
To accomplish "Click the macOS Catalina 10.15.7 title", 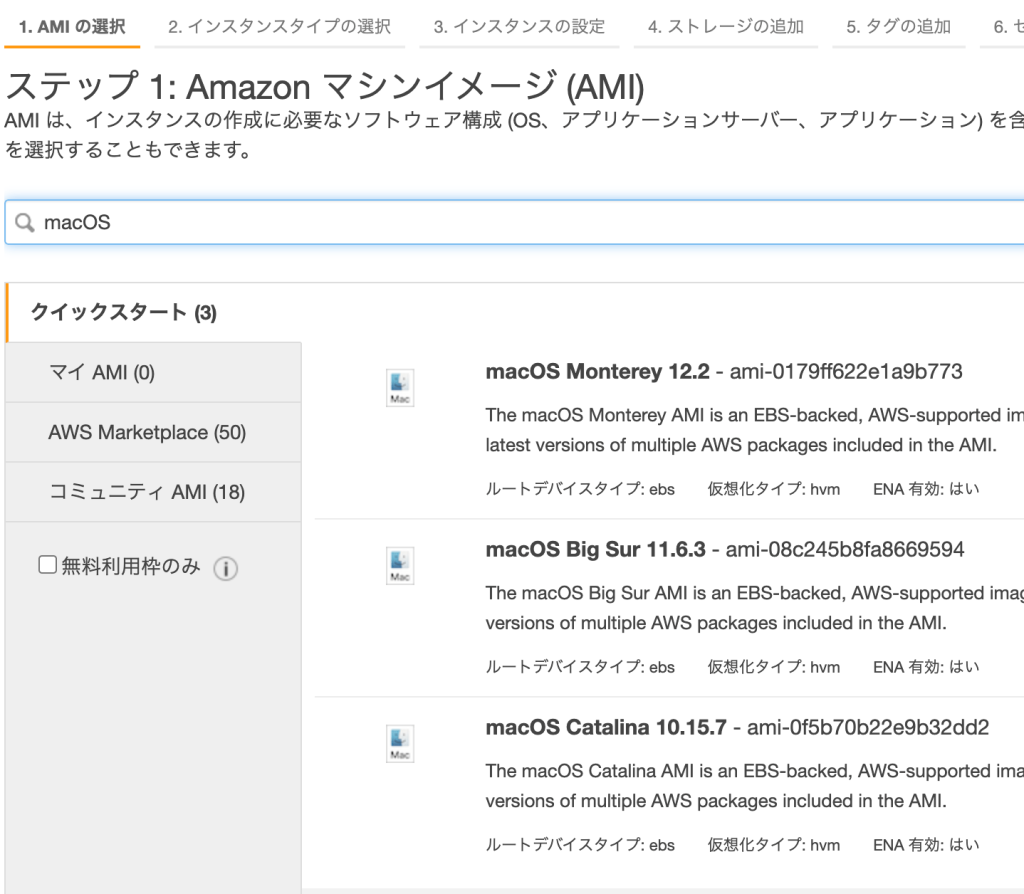I will pos(606,727).
